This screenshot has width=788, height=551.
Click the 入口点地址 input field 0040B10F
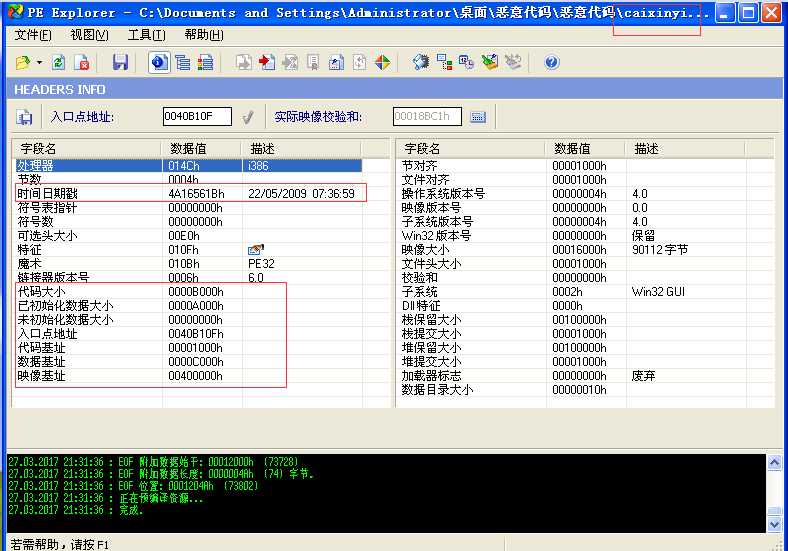(x=197, y=117)
